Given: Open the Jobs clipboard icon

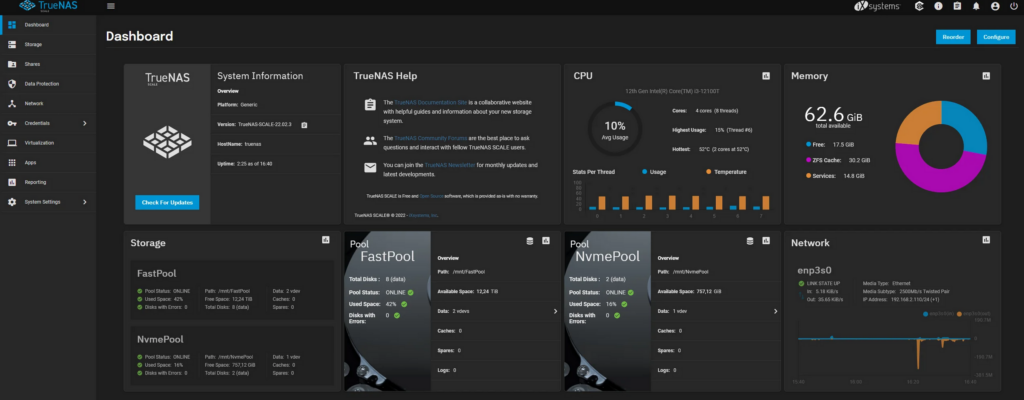Looking at the screenshot, I should (957, 6).
